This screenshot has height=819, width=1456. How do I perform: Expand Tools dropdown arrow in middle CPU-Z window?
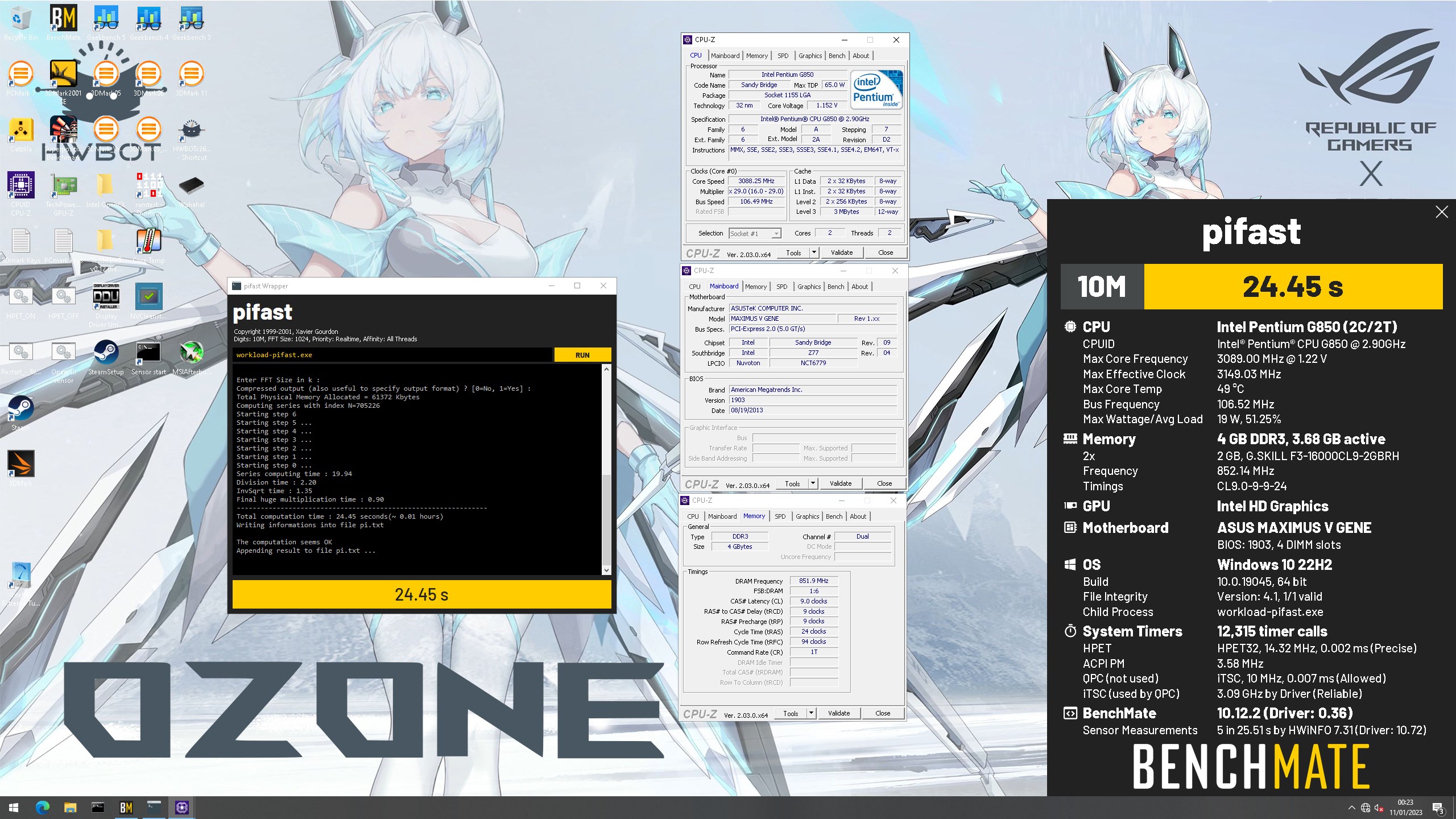pos(813,483)
